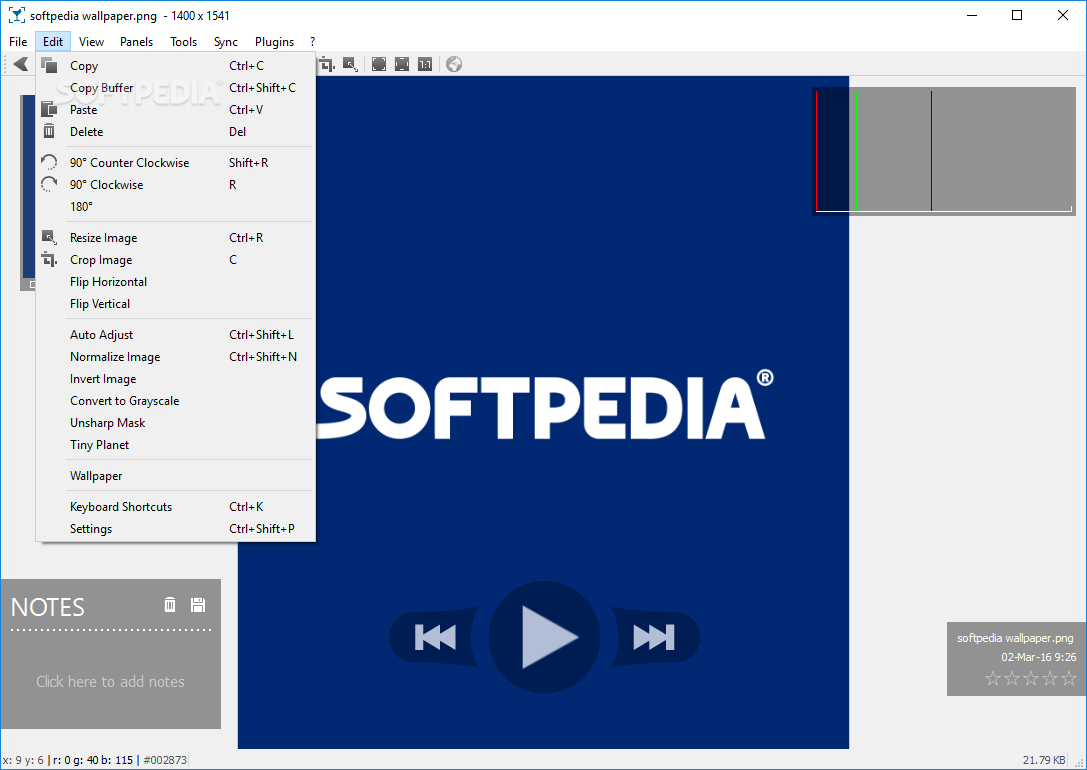Open Settings from the Edit menu
Viewport: 1087px width, 770px height.
coord(176,529)
